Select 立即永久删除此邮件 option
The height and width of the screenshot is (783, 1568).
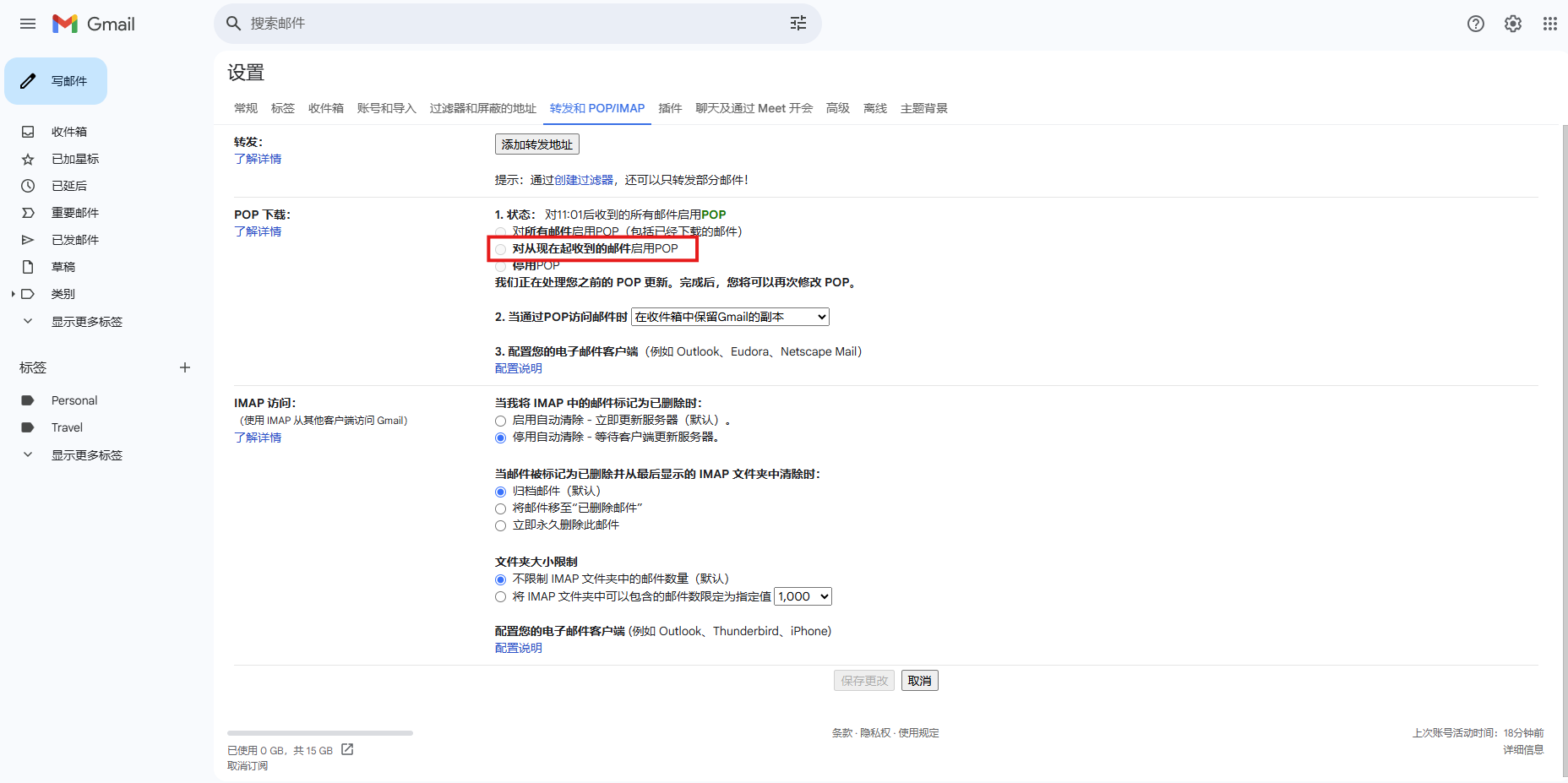pos(500,525)
